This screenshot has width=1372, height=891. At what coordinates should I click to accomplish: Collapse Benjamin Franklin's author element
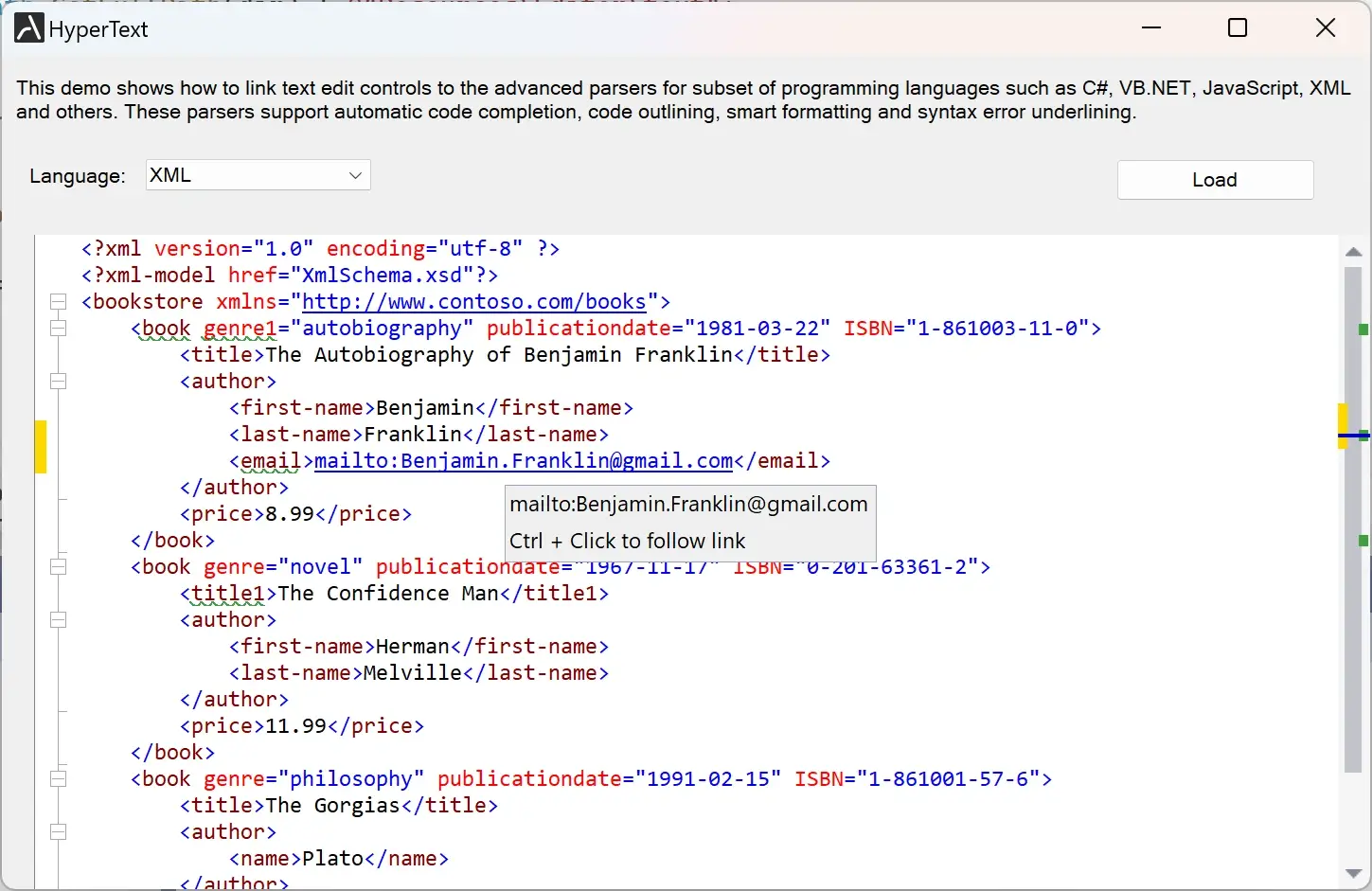58,382
